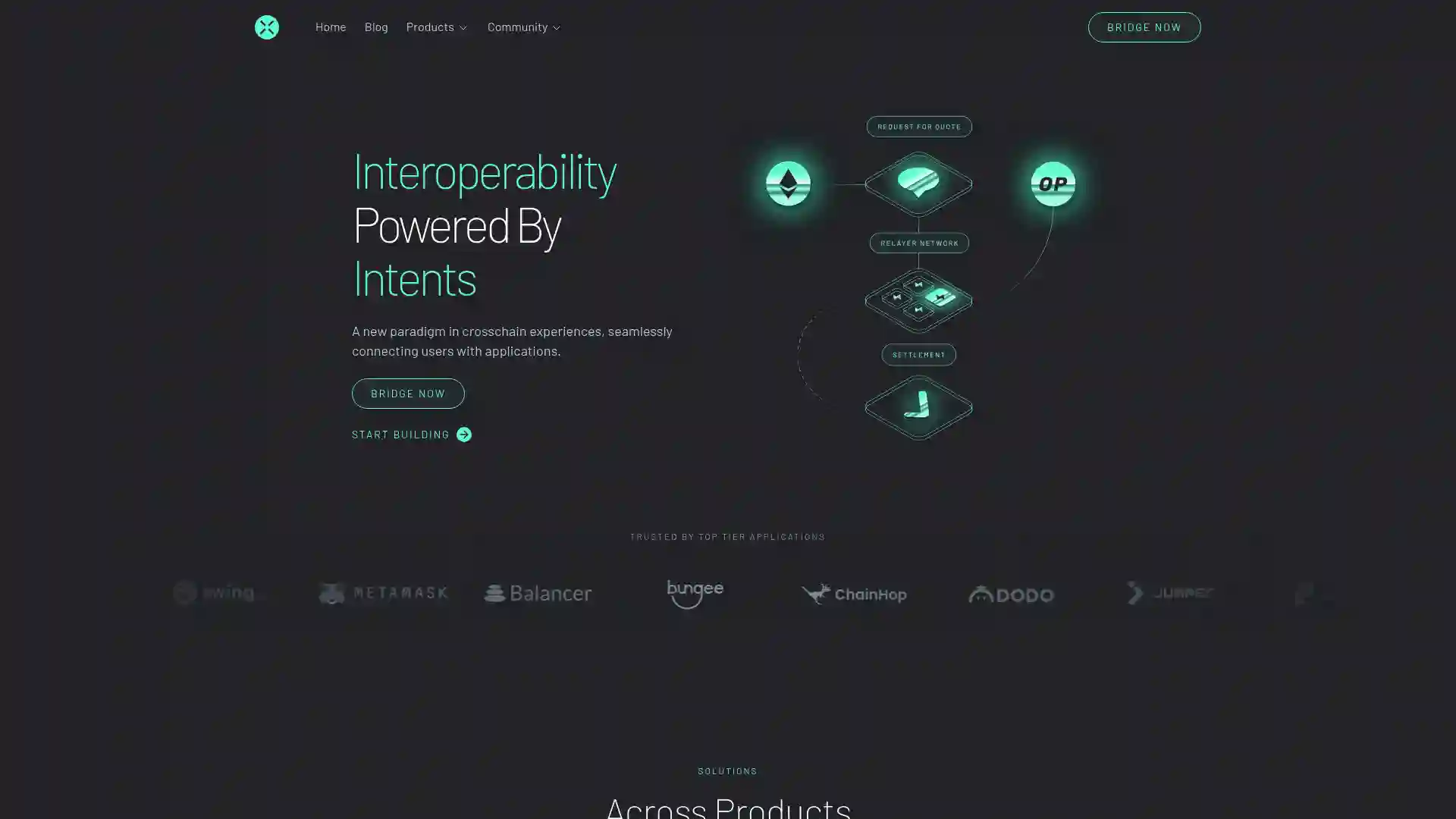This screenshot has width=1456, height=819.
Task: Scroll to the Solutions section
Action: click(x=728, y=770)
